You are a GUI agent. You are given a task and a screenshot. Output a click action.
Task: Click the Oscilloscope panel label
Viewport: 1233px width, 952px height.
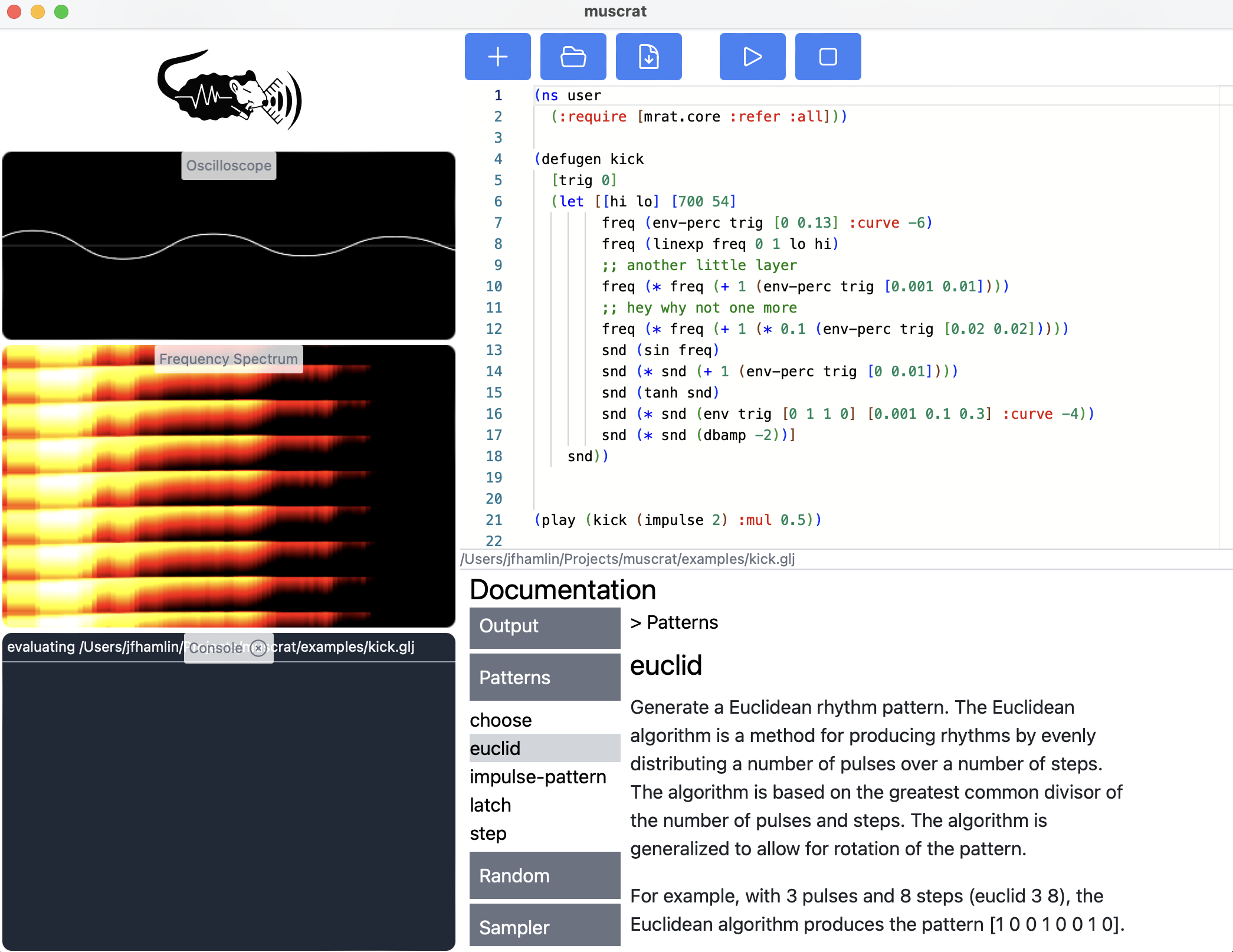(x=229, y=166)
